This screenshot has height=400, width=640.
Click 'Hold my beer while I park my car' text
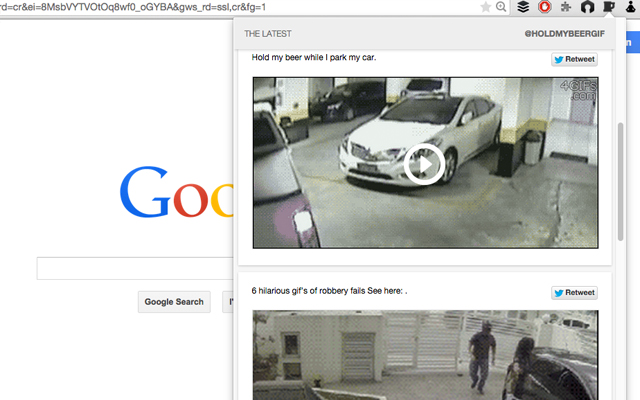[x=313, y=58]
